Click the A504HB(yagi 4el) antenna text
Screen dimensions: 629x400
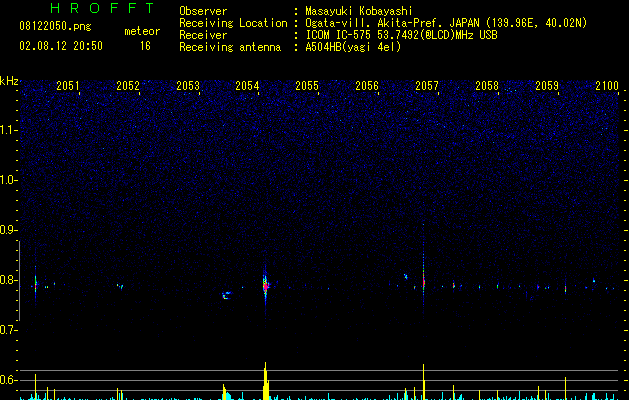pos(353,47)
